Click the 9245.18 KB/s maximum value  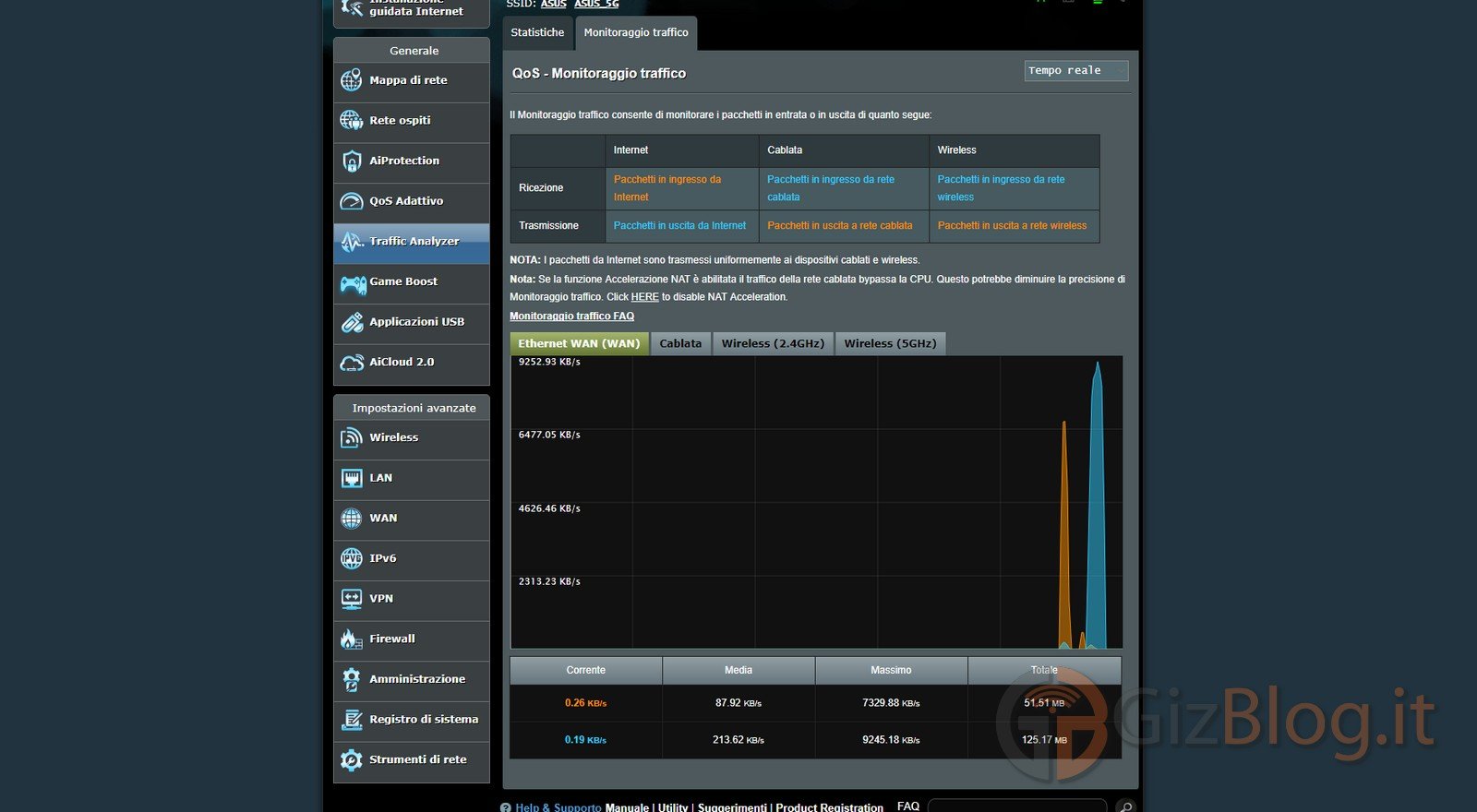point(891,740)
